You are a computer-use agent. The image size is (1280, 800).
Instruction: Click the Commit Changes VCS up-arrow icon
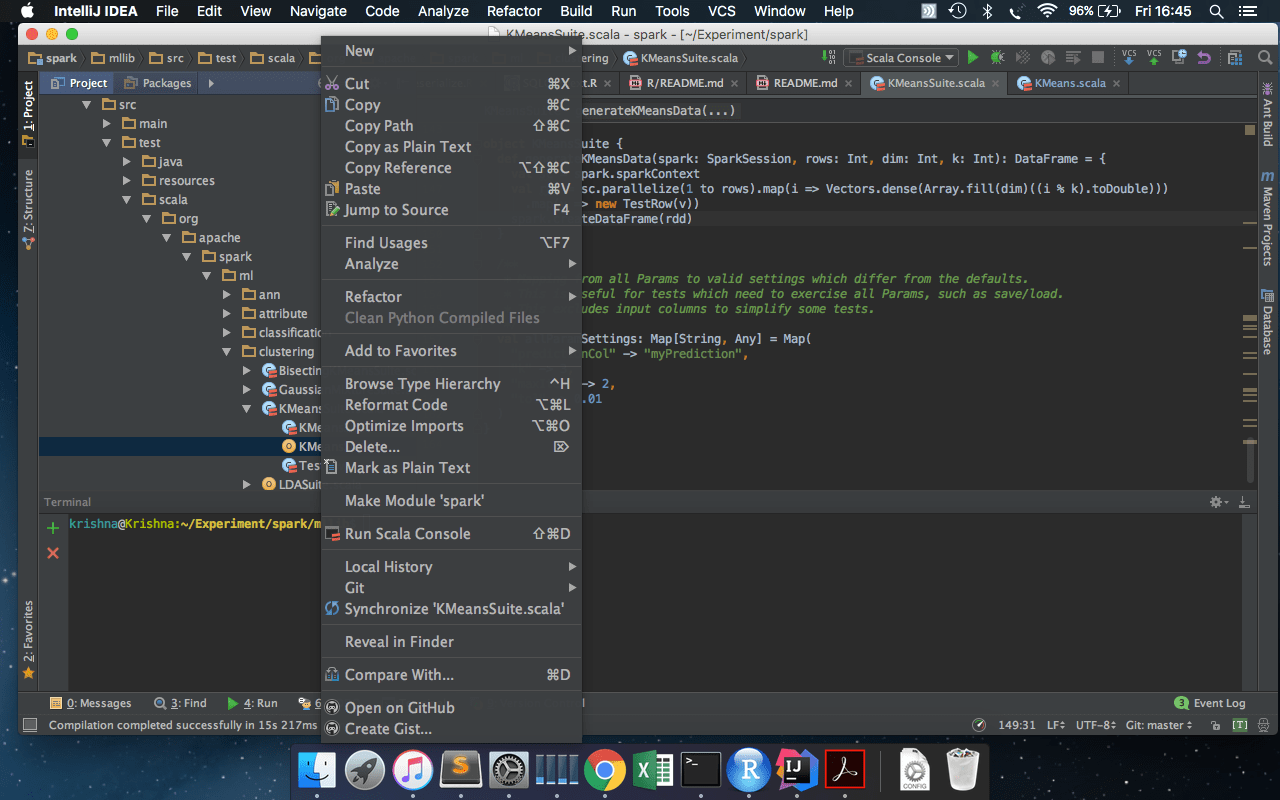coord(1156,58)
